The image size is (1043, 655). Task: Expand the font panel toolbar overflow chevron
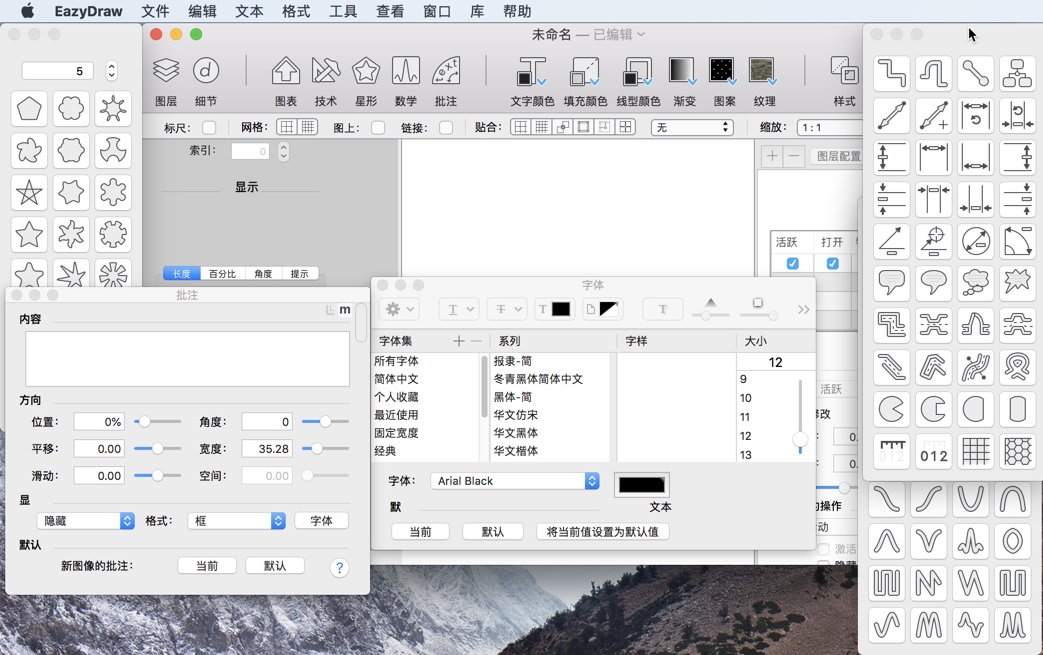804,309
